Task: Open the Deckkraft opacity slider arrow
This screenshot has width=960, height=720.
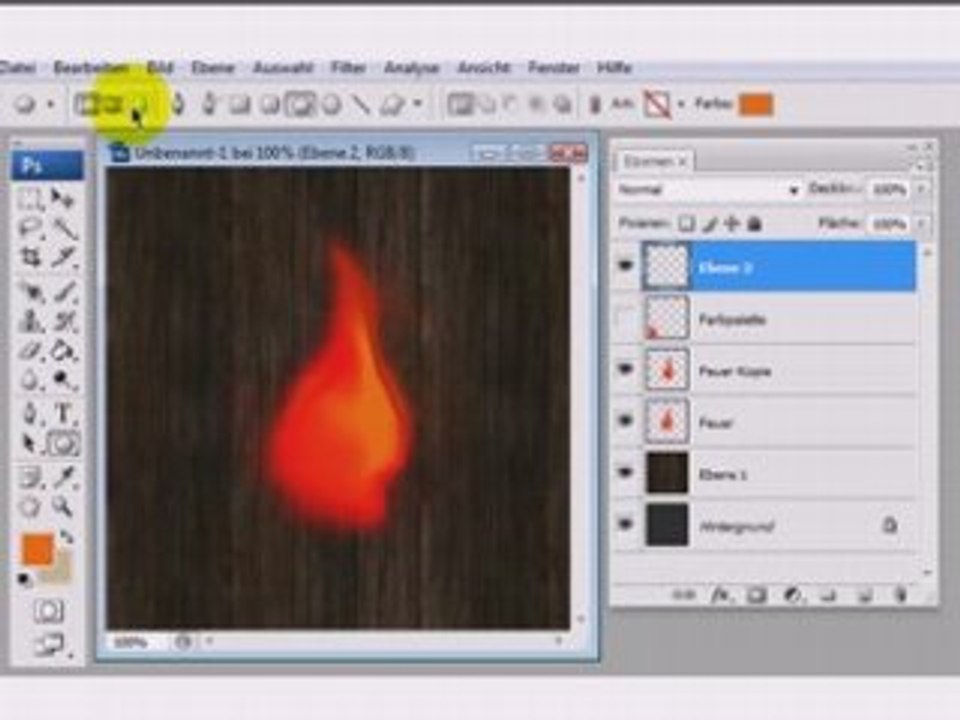Action: coord(922,189)
